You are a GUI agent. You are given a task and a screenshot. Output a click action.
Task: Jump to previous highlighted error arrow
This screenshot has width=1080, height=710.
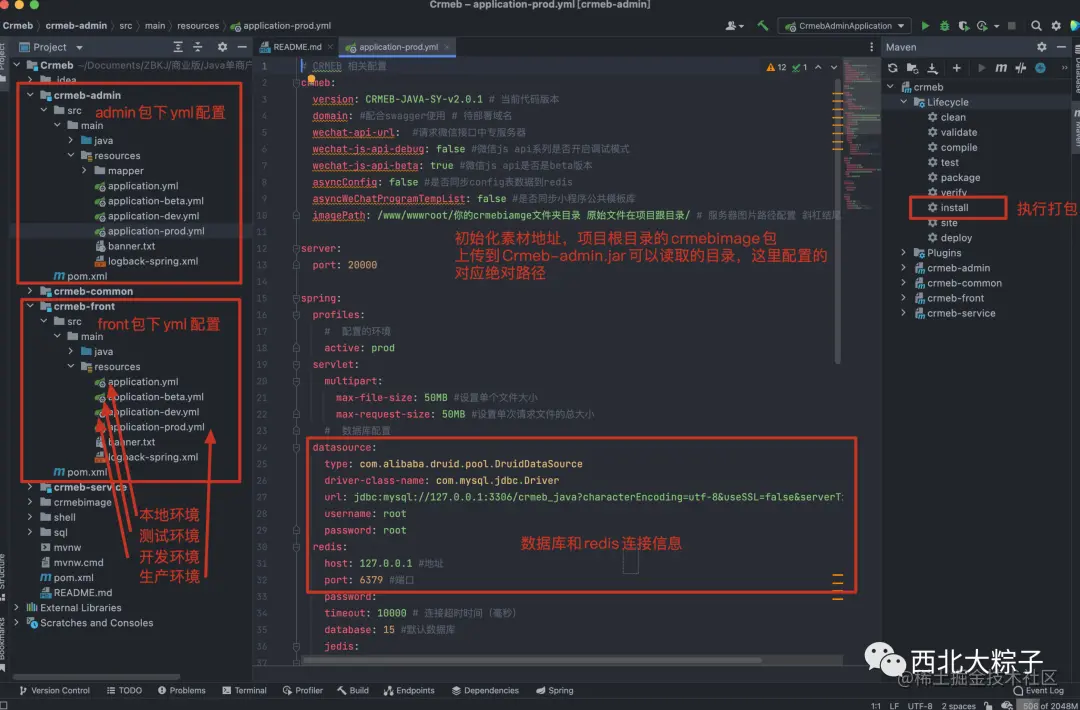(x=818, y=67)
